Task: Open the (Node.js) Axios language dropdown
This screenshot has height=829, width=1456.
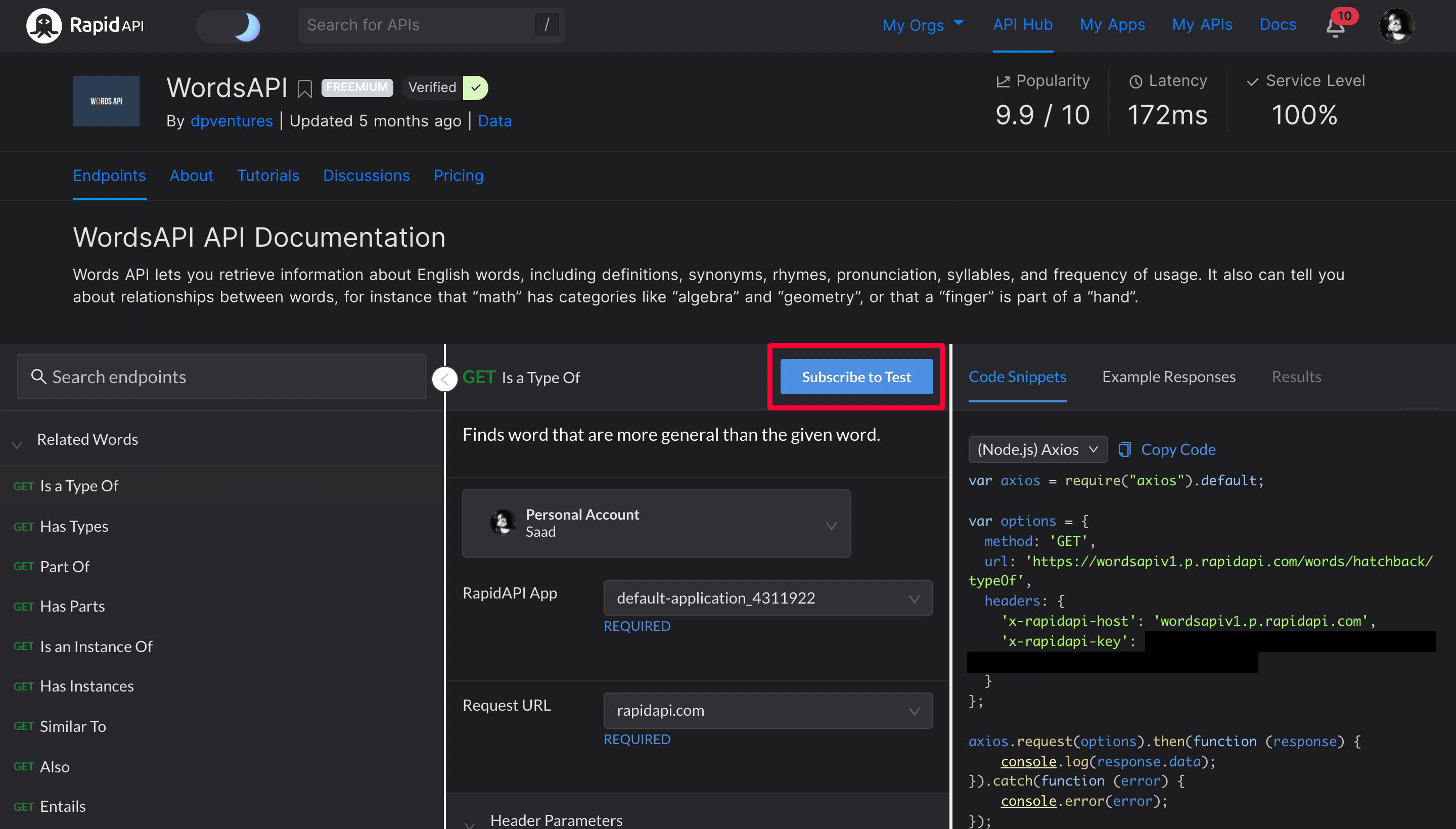Action: click(x=1037, y=450)
